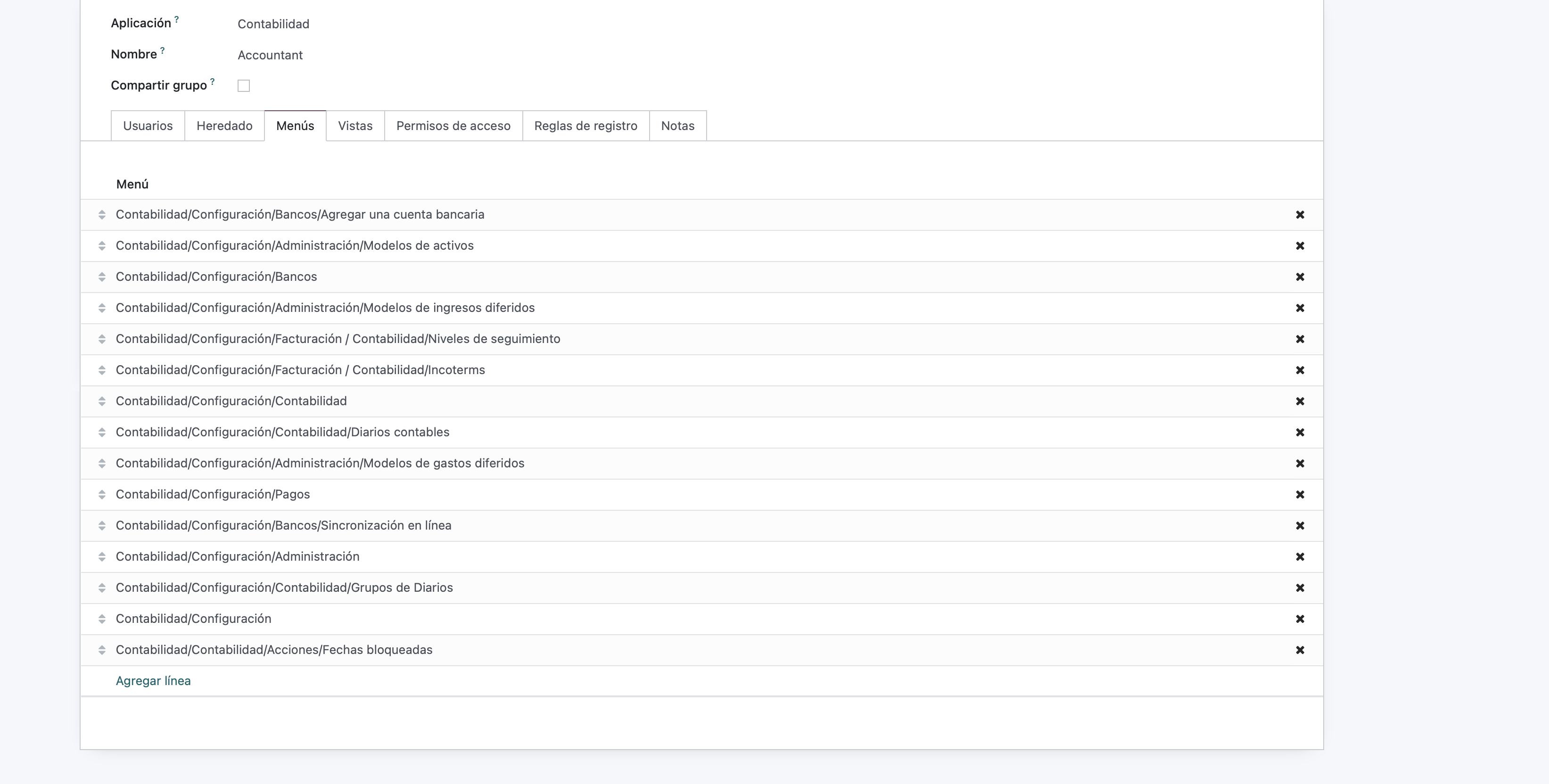The height and width of the screenshot is (784, 1549).
Task: Switch to the Heredado tab
Action: click(224, 126)
